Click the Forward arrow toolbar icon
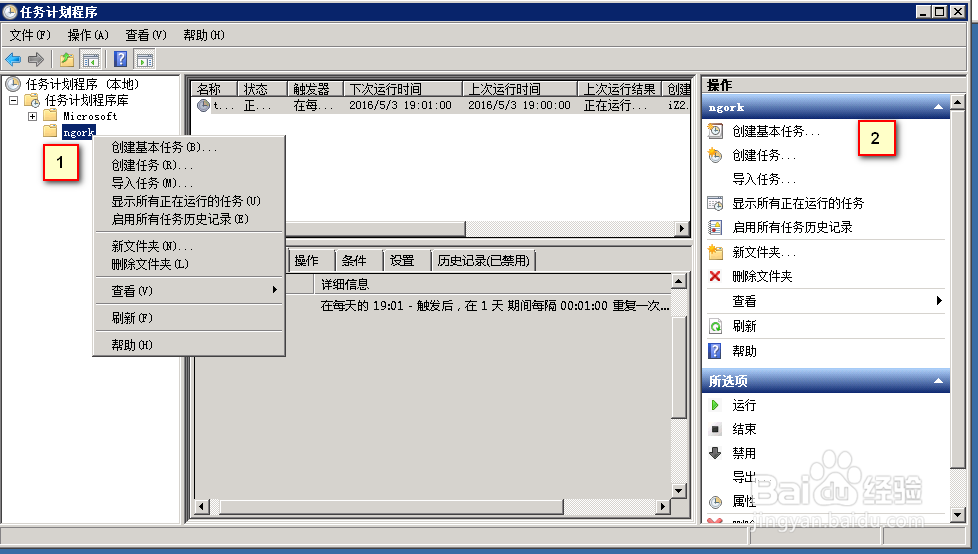 (x=36, y=60)
